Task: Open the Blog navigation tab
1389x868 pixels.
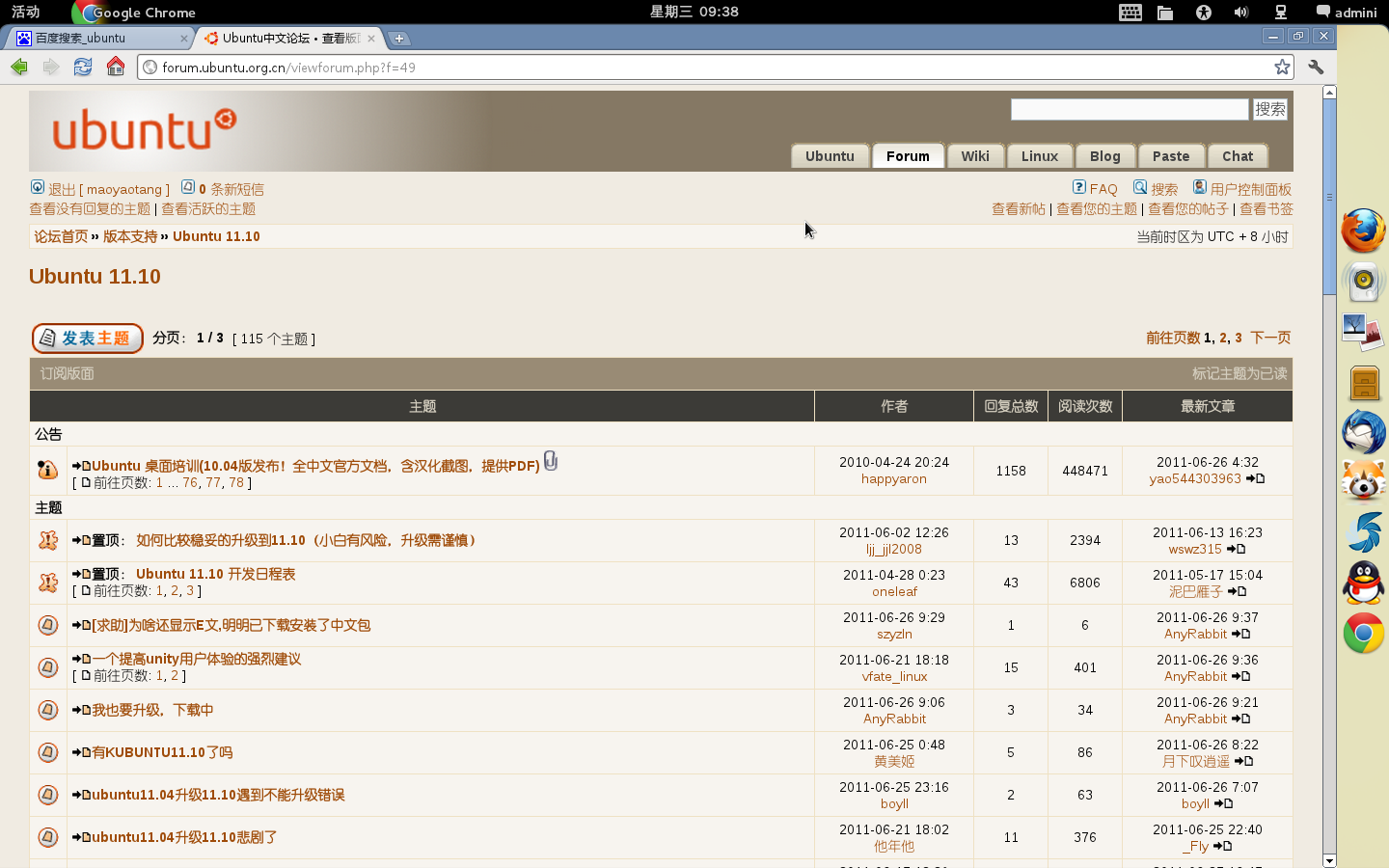Action: pyautogui.click(x=1105, y=156)
